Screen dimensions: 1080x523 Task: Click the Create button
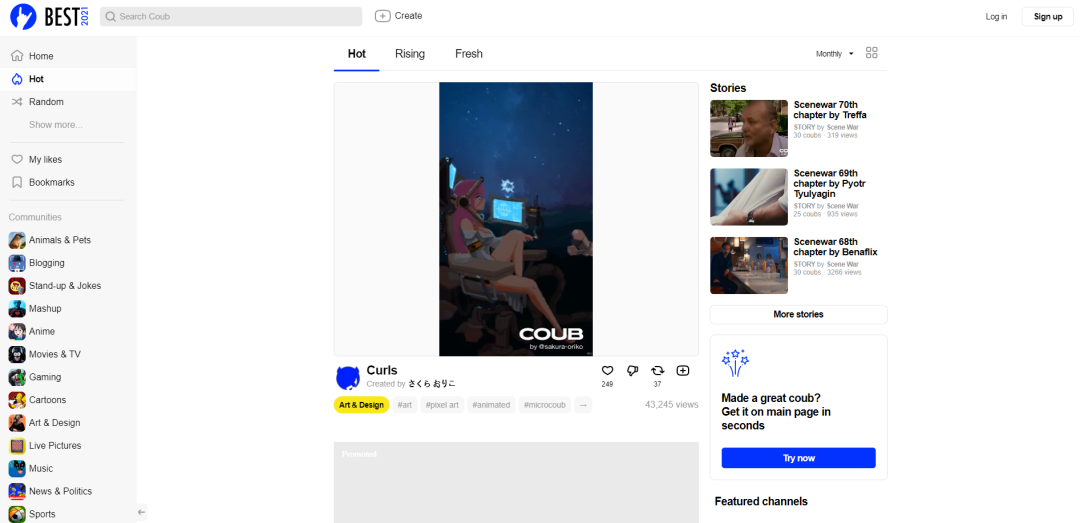coord(399,16)
